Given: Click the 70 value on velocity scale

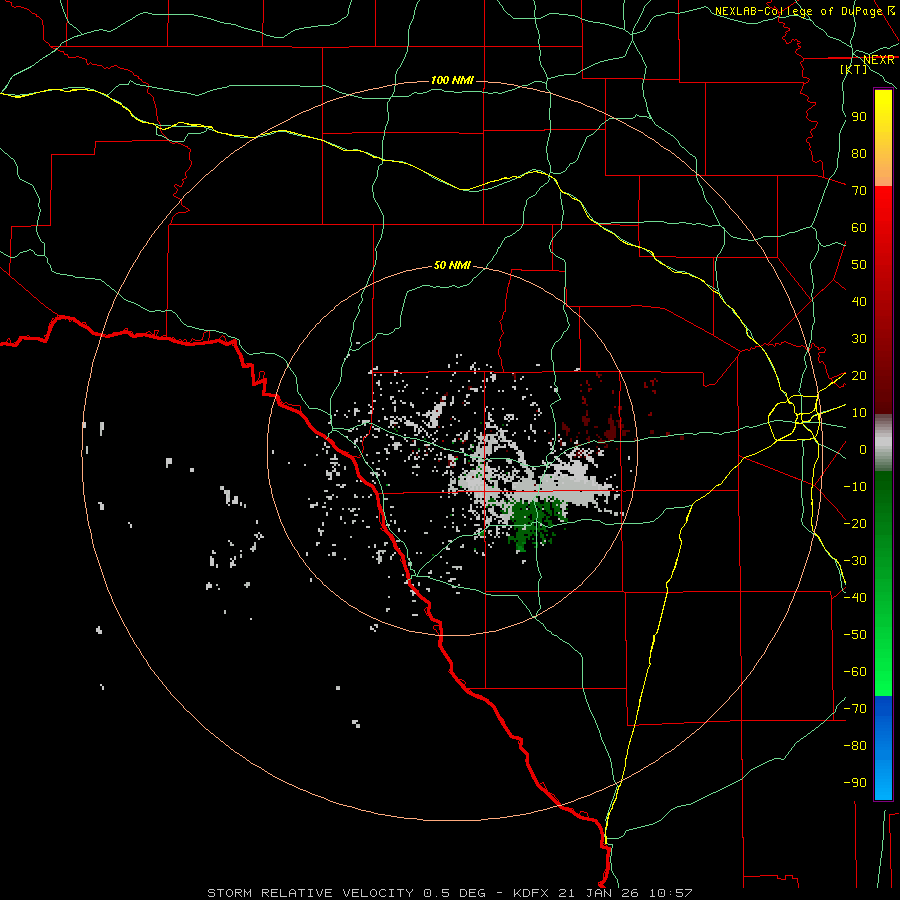Looking at the screenshot, I should pyautogui.click(x=859, y=191).
